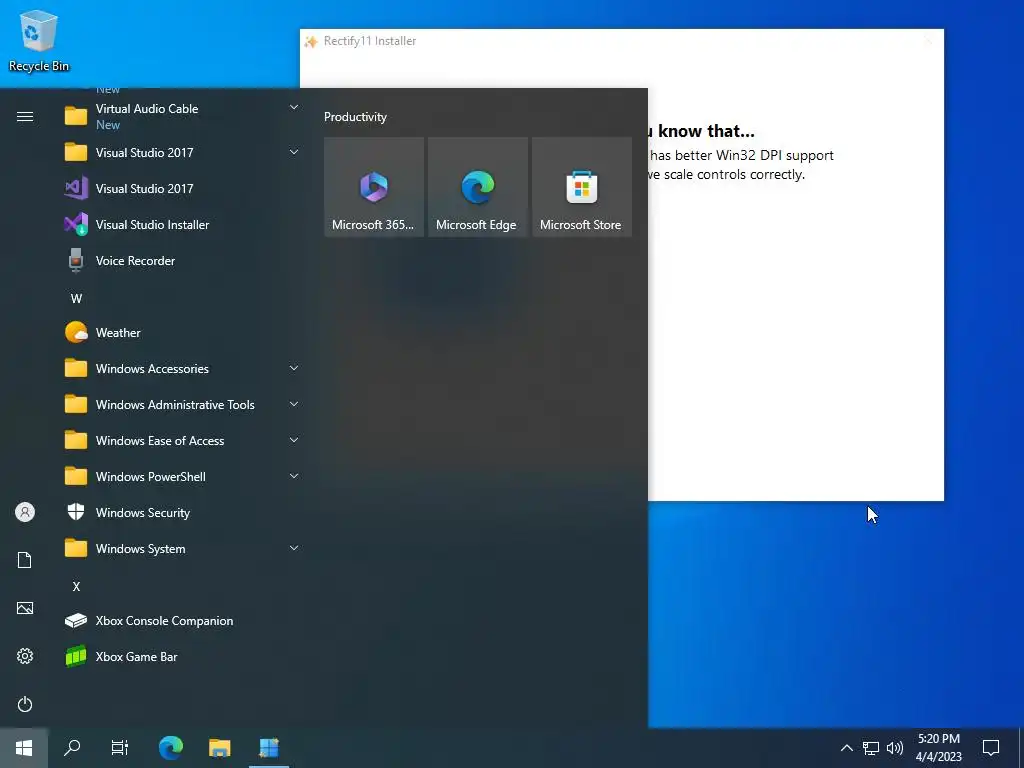
Task: Open the user account icon in Start sidebar
Action: 25,512
